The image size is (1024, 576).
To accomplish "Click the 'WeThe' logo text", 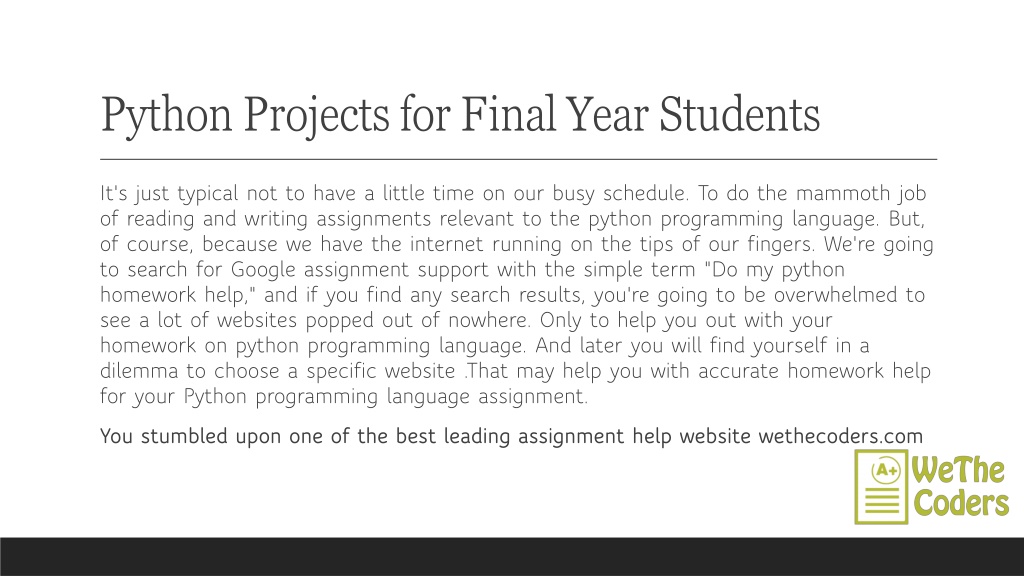I will (958, 470).
